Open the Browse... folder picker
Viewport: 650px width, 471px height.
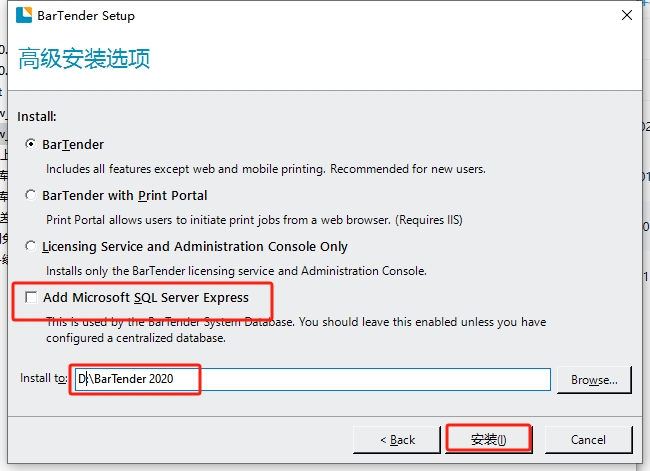point(594,379)
